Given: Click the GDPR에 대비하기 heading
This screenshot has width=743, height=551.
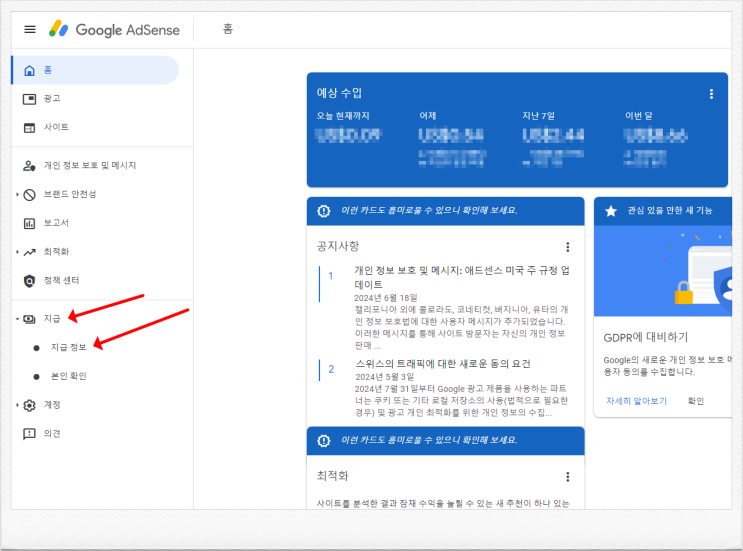Looking at the screenshot, I should pos(645,337).
